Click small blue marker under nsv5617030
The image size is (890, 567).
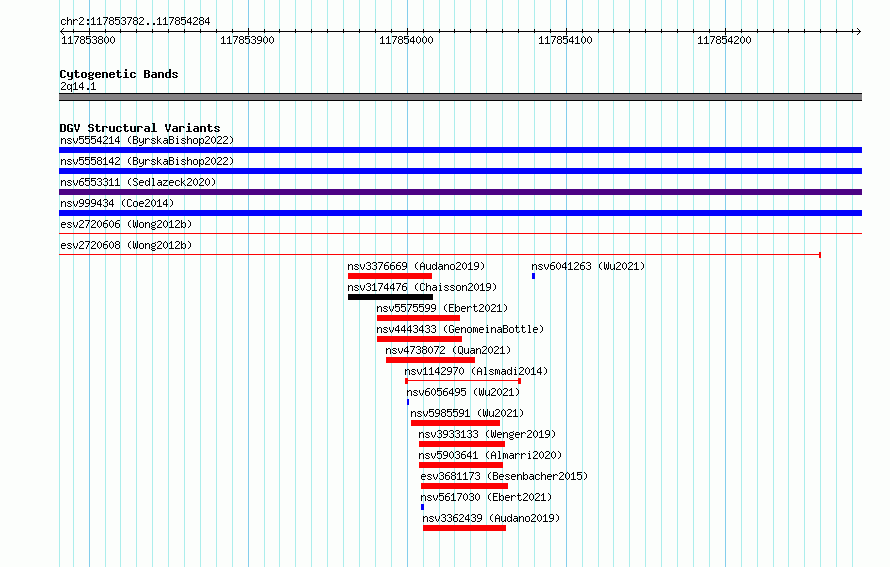click(422, 507)
